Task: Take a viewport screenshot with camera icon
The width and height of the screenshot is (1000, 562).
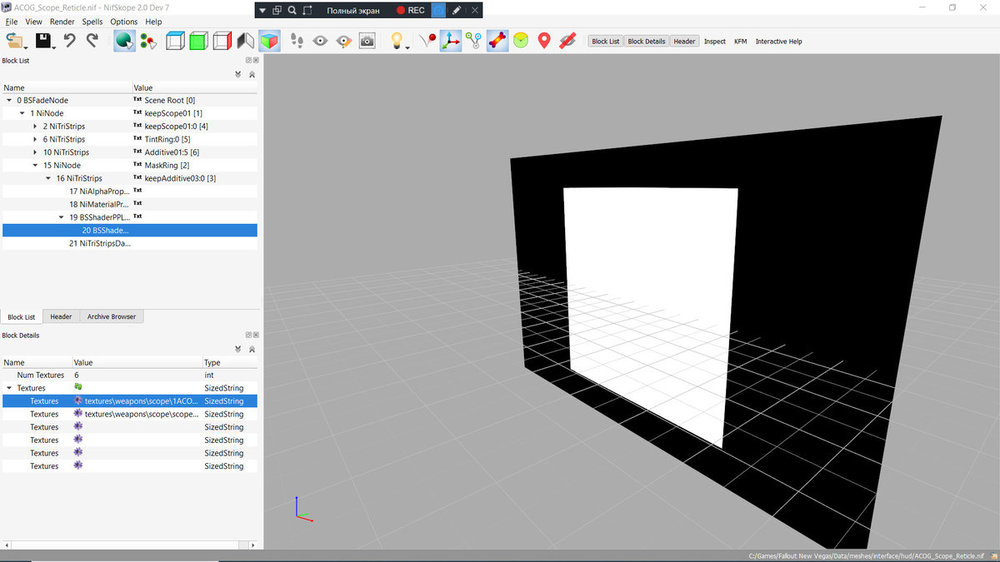Action: pos(367,41)
